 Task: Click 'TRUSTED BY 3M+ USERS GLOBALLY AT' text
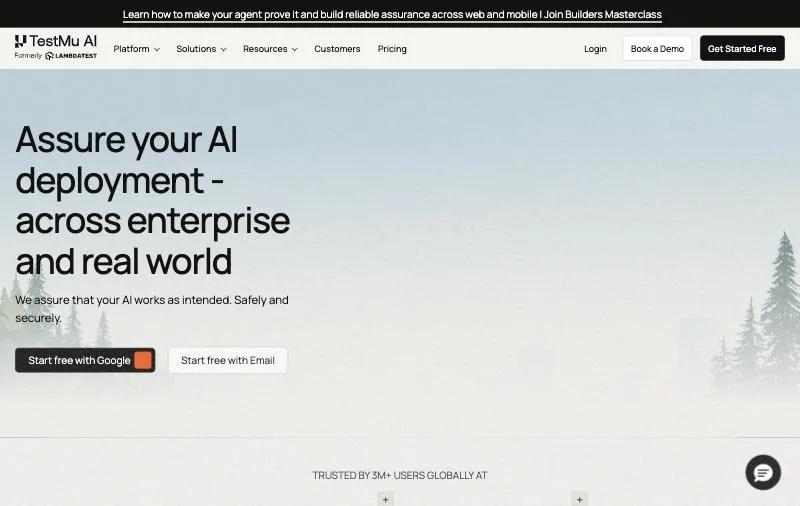tap(400, 475)
